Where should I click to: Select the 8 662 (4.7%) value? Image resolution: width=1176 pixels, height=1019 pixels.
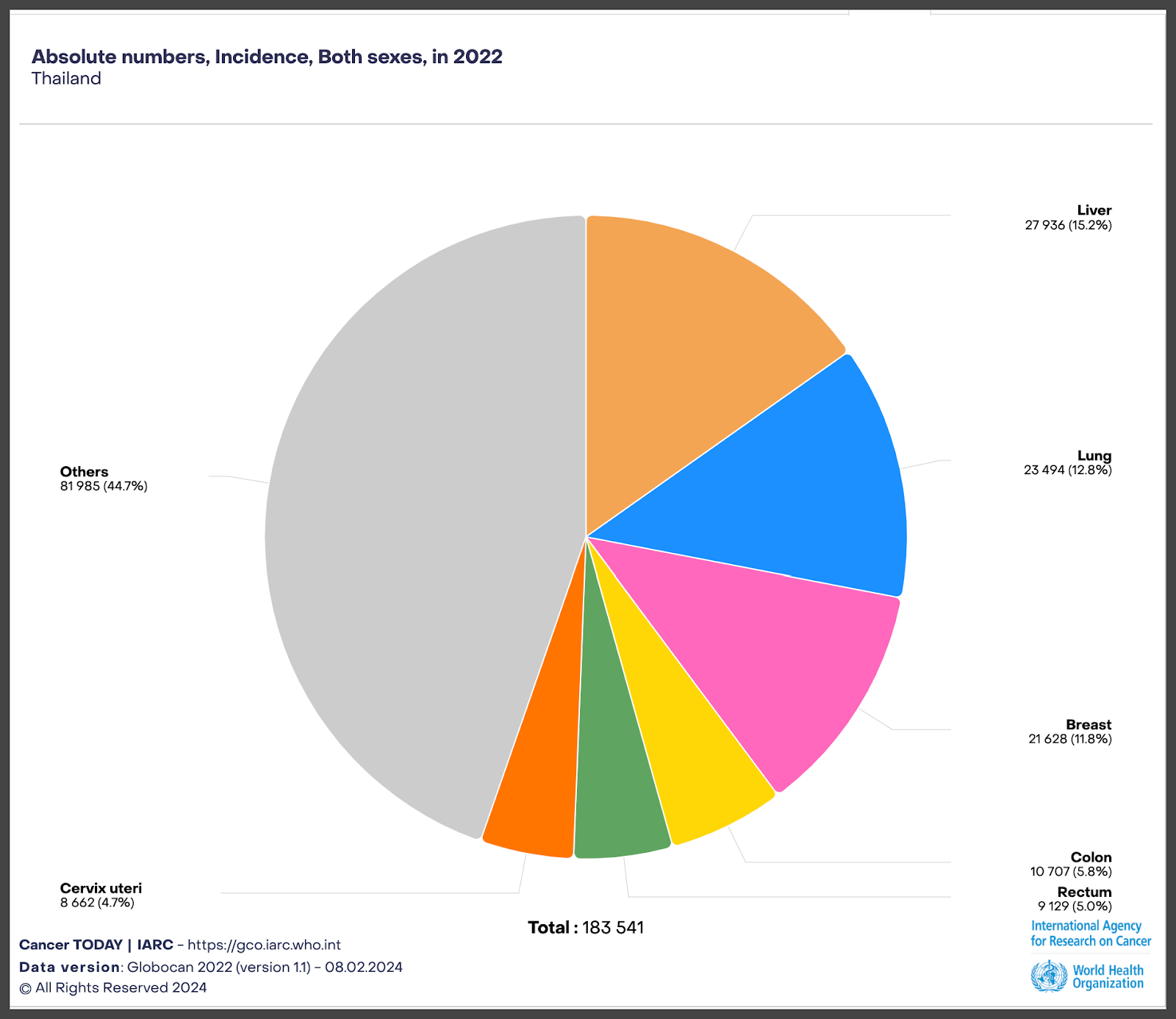point(97,902)
